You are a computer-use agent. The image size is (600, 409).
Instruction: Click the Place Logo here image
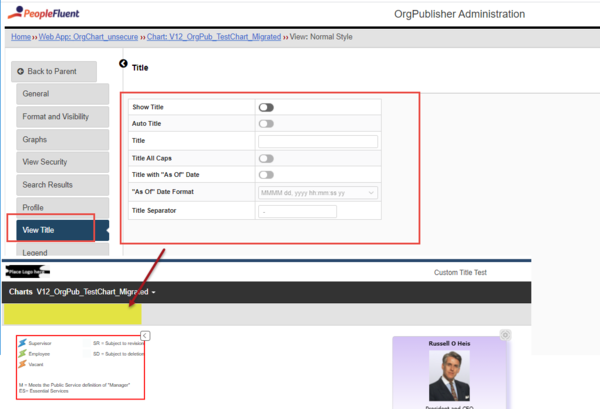28,272
